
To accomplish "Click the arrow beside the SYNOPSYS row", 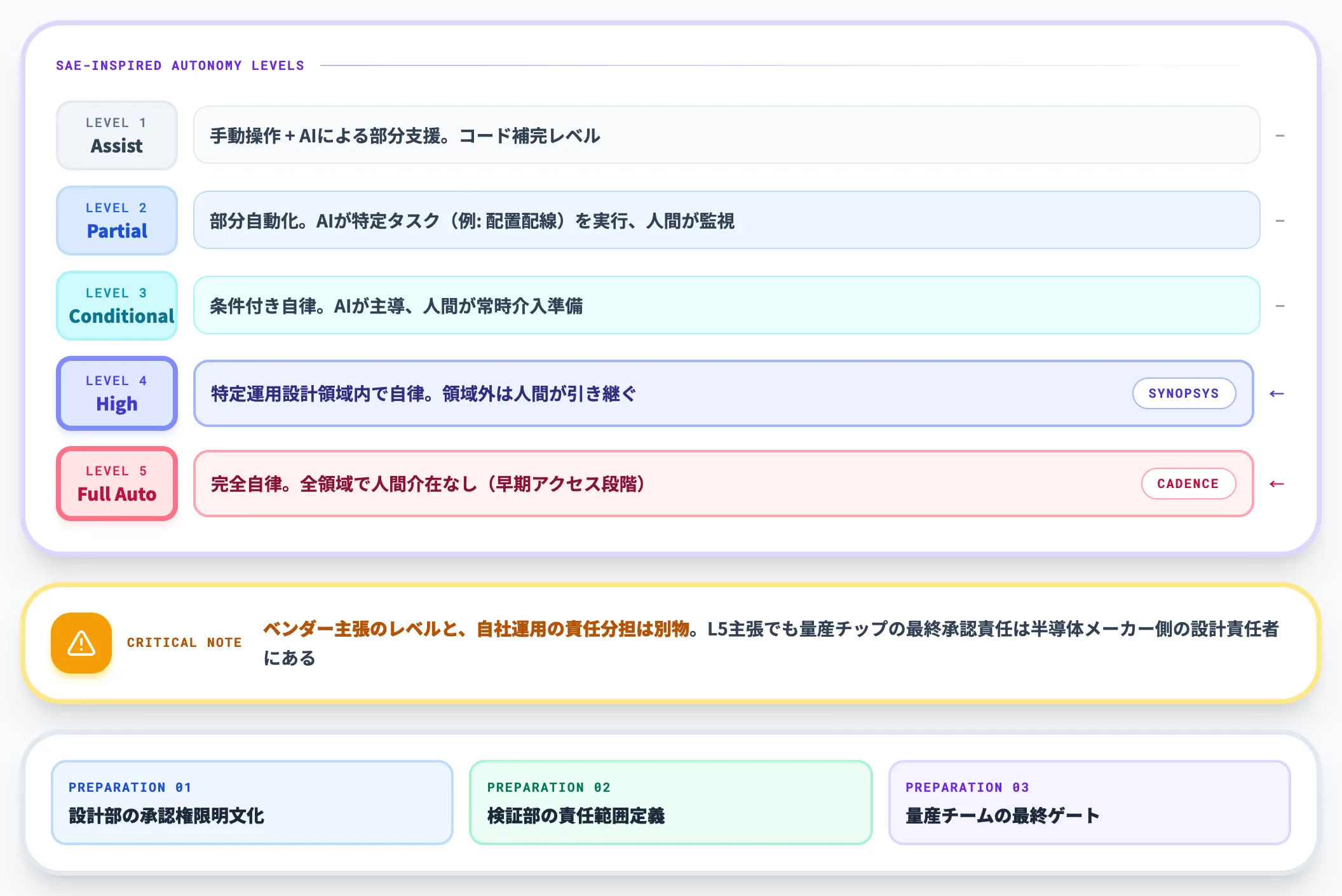I will pos(1277,394).
